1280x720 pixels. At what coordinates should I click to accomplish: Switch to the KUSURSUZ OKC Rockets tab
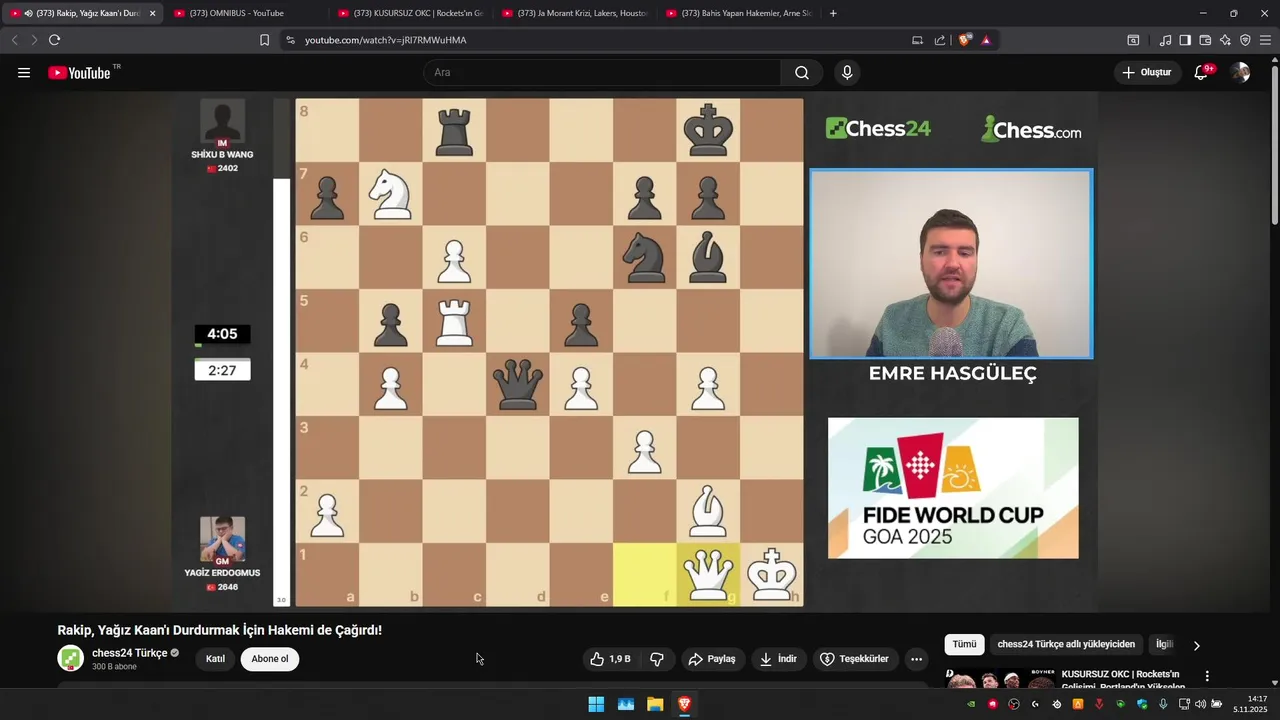pyautogui.click(x=412, y=13)
